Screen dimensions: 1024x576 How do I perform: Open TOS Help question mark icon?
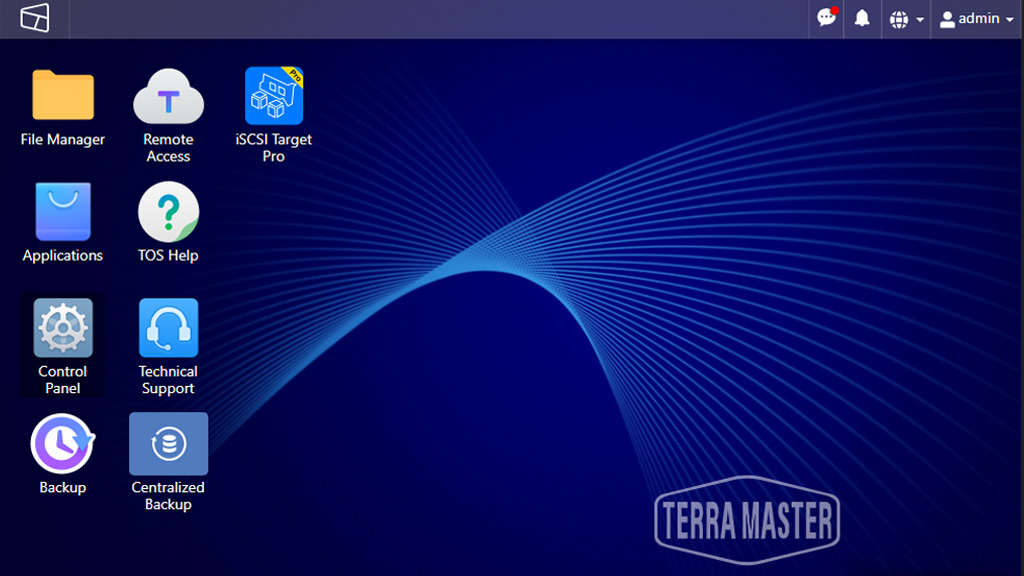[168, 212]
